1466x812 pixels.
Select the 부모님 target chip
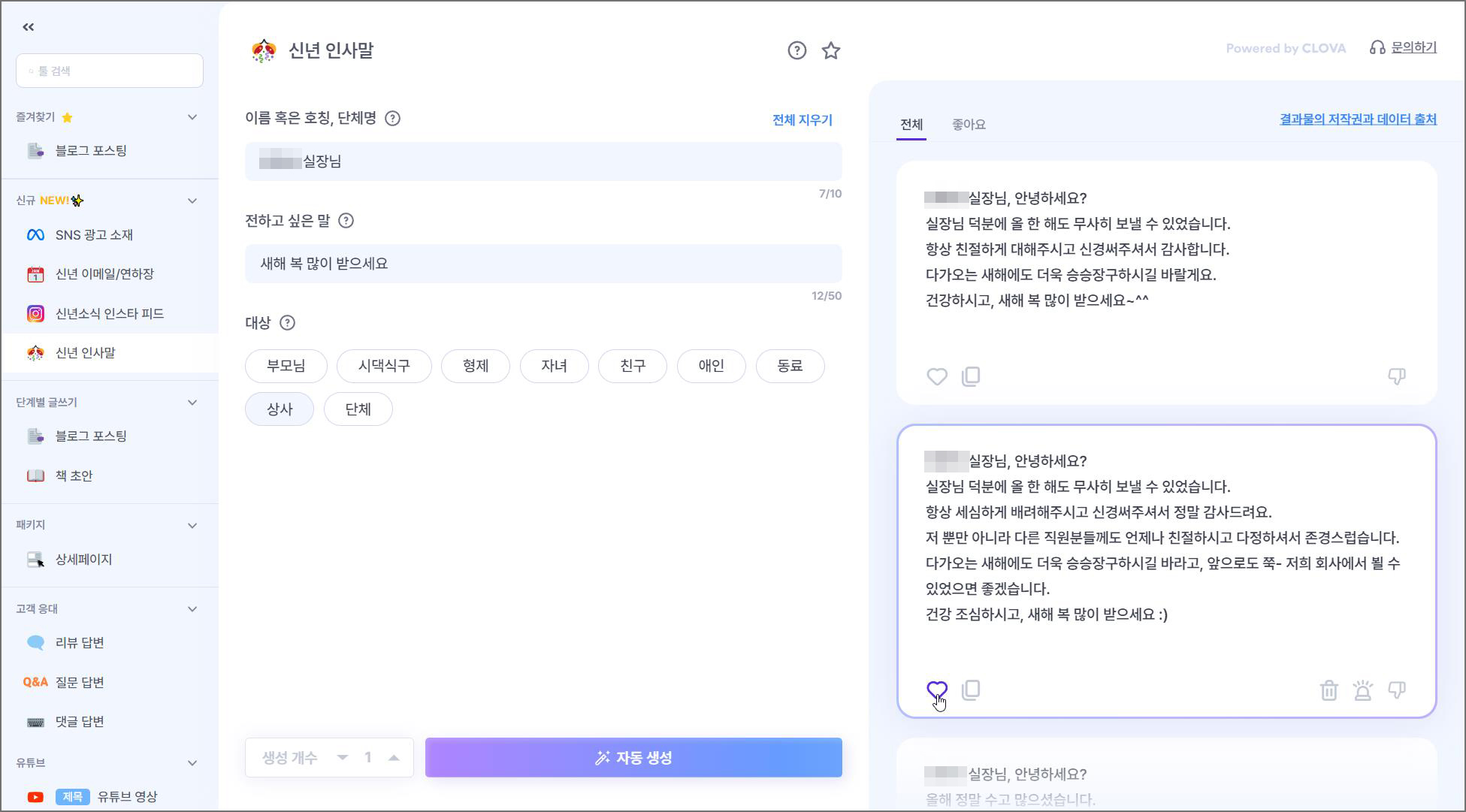click(x=286, y=366)
